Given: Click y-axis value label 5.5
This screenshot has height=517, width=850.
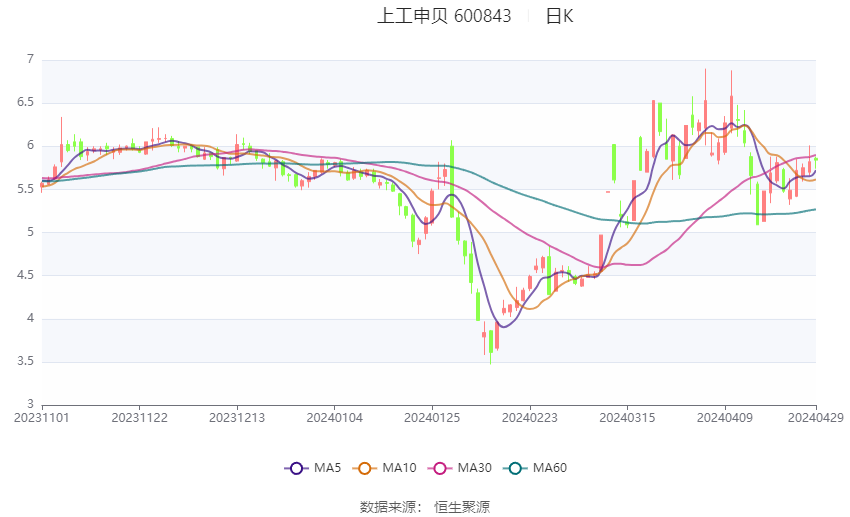Looking at the screenshot, I should click(25, 189).
